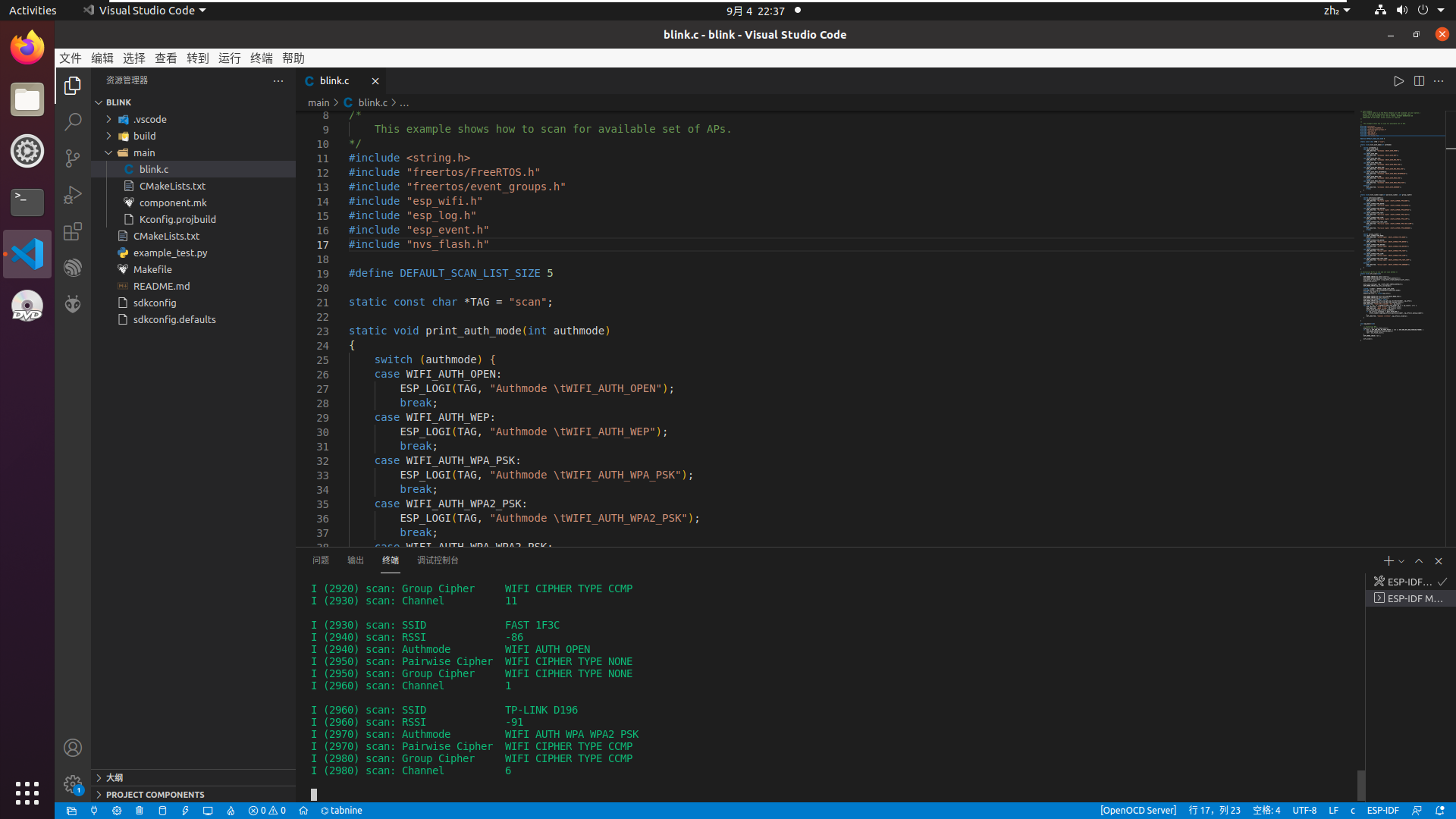
Task: Toggle maximize terminal panel size
Action: (x=1419, y=561)
